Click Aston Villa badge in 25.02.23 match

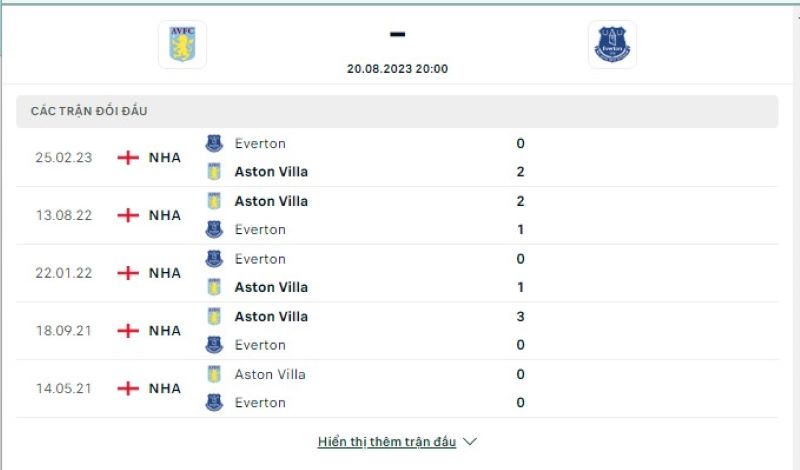click(x=214, y=171)
